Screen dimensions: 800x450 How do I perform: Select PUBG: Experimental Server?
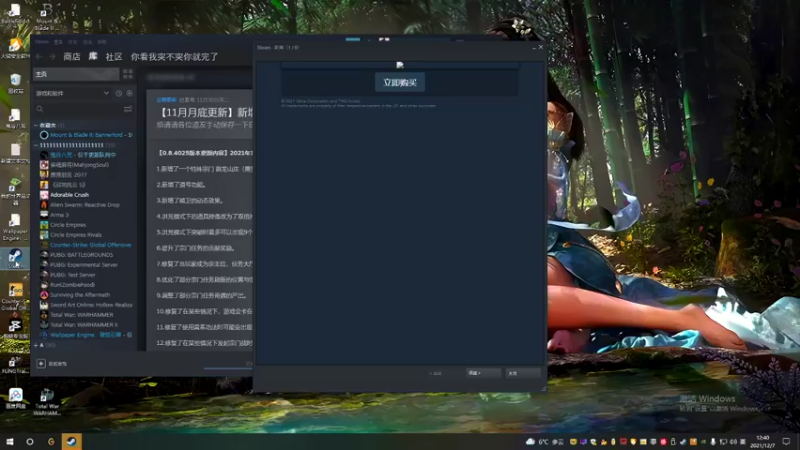click(84, 265)
